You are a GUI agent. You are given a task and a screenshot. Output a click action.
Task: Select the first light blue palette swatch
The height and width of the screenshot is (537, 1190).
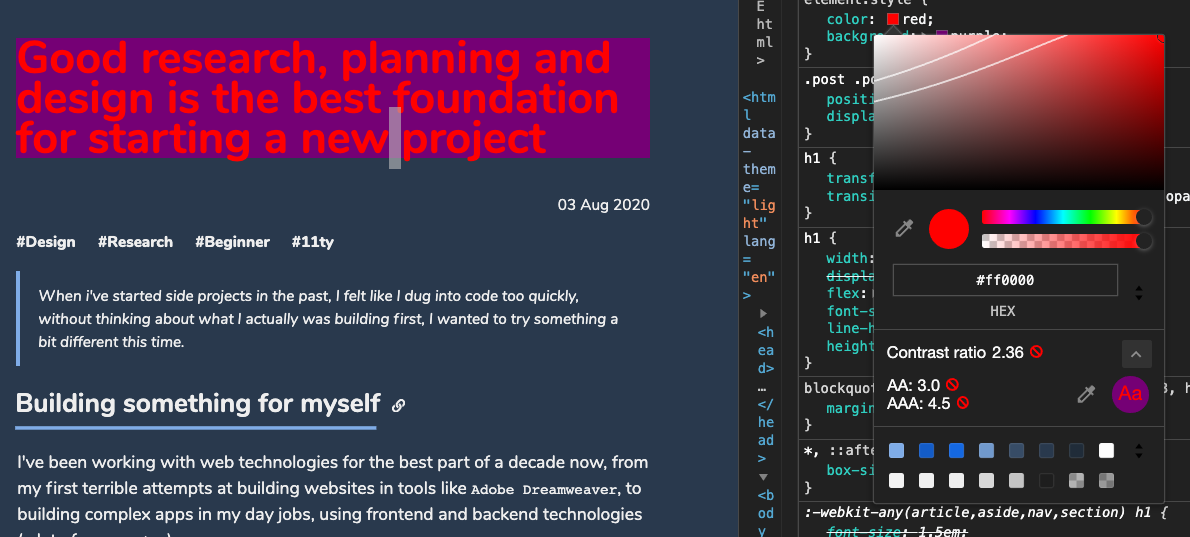coord(896,451)
